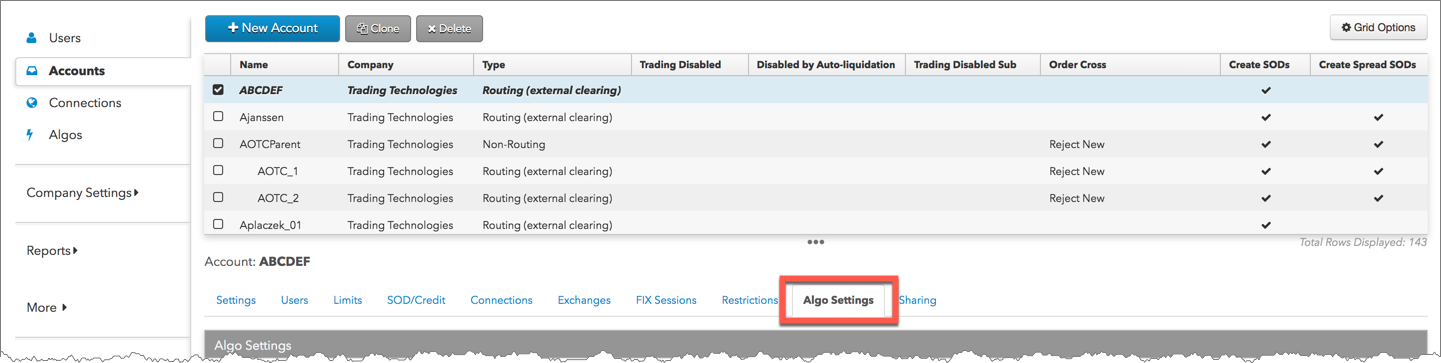Click the gear icon in Grid Options
1441x363 pixels.
click(1346, 28)
